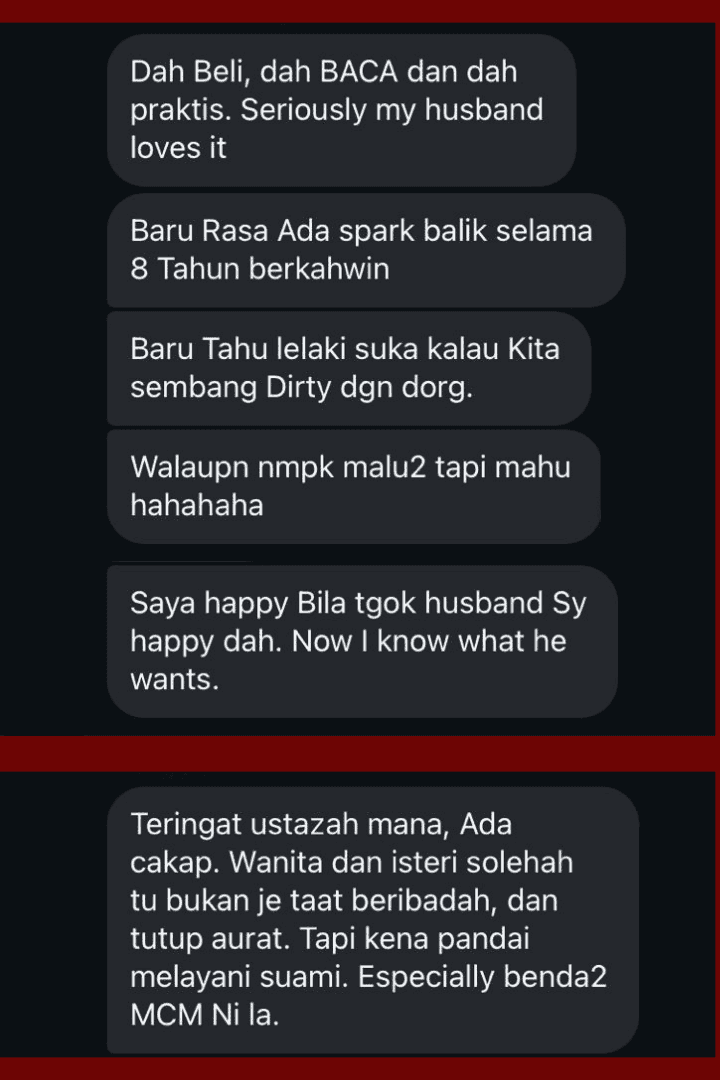Viewport: 720px width, 1080px height.
Task: Click the phrase "Seriously my husband"
Action: 391,110
